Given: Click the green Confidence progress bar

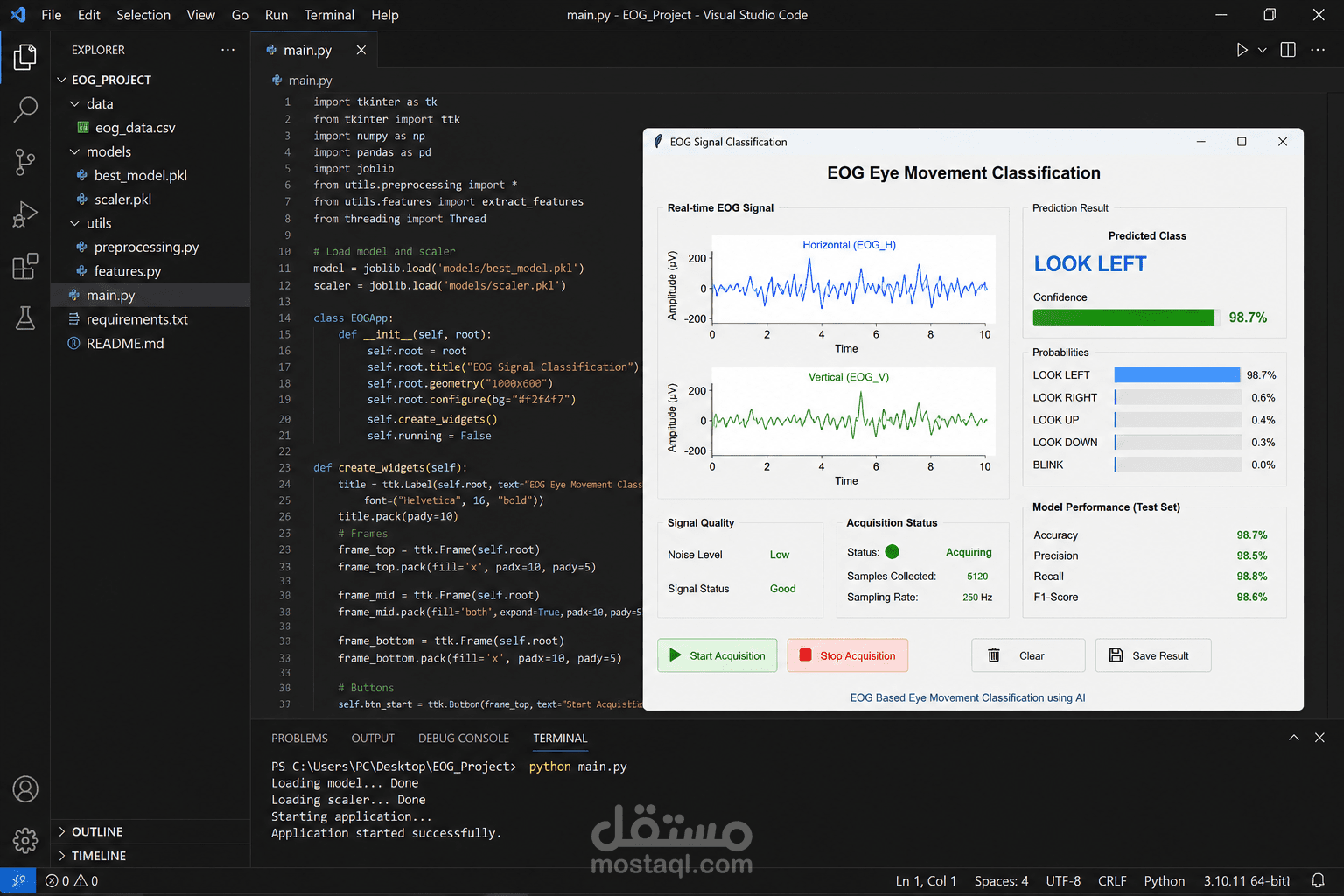Looking at the screenshot, I should click(1123, 318).
